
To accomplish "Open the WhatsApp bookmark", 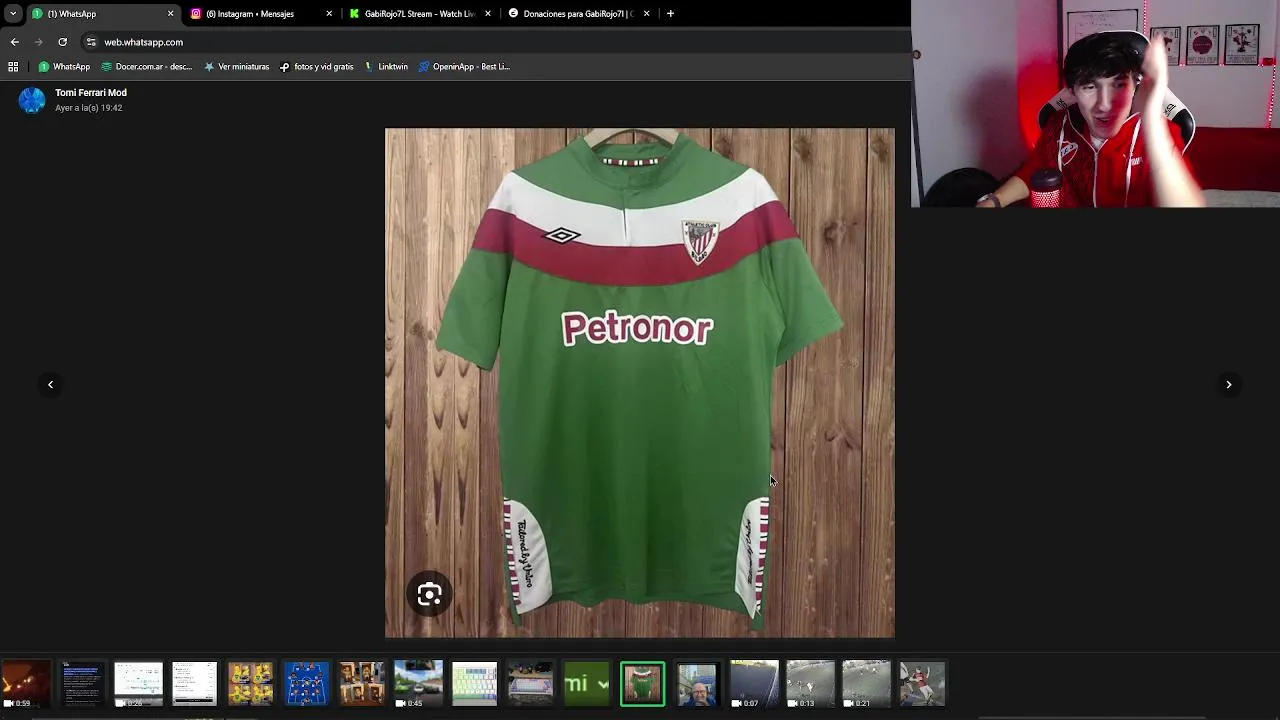I will click(x=64, y=67).
